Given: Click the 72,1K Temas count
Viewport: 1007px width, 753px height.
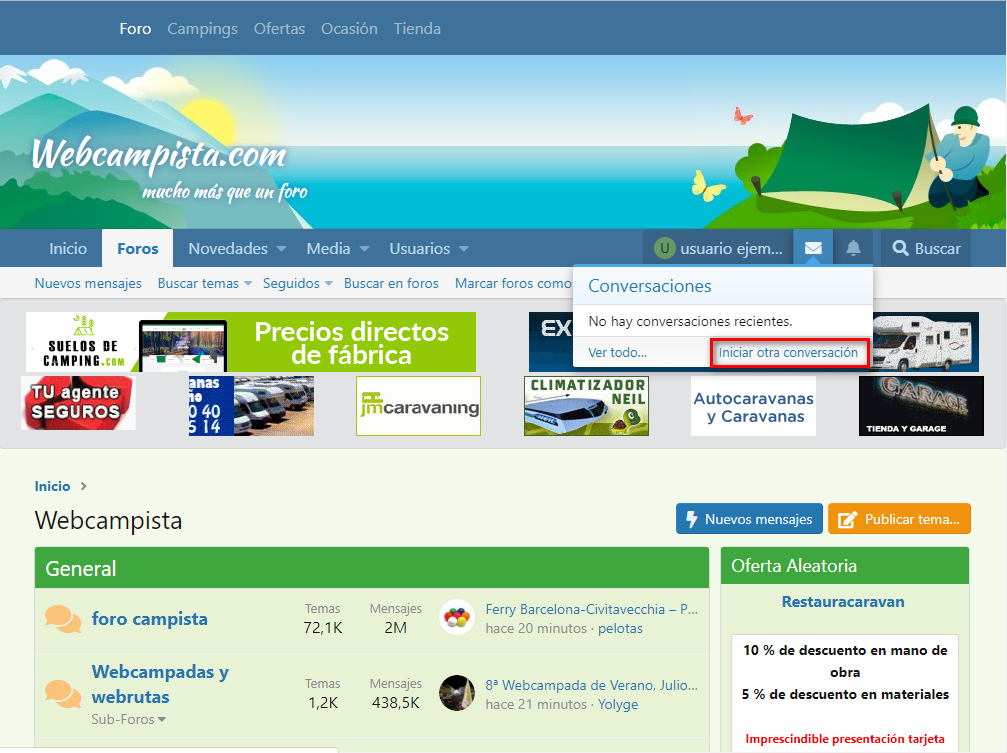Looking at the screenshot, I should pyautogui.click(x=323, y=628).
